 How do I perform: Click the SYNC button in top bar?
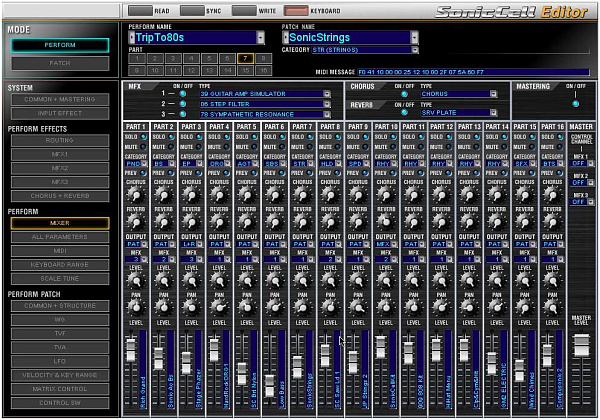(x=192, y=11)
